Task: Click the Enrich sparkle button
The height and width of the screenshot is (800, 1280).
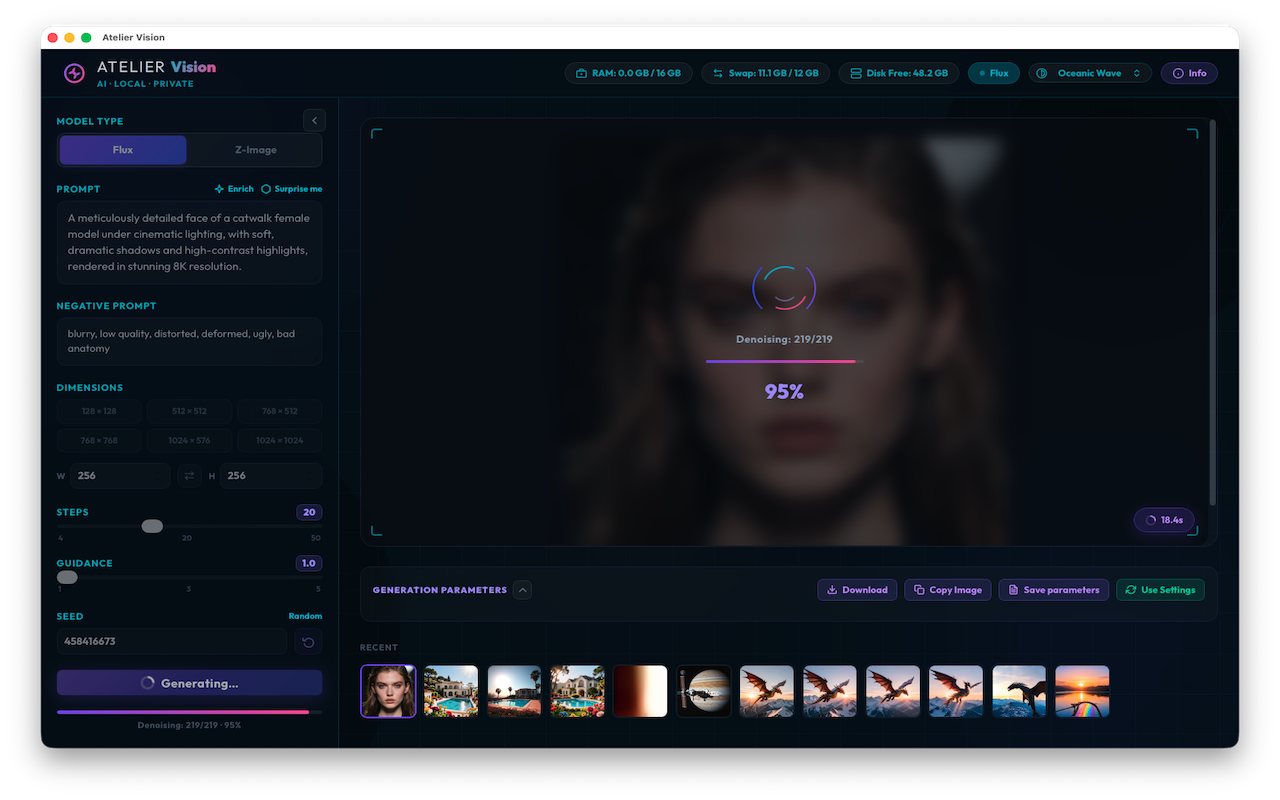Action: (x=234, y=189)
